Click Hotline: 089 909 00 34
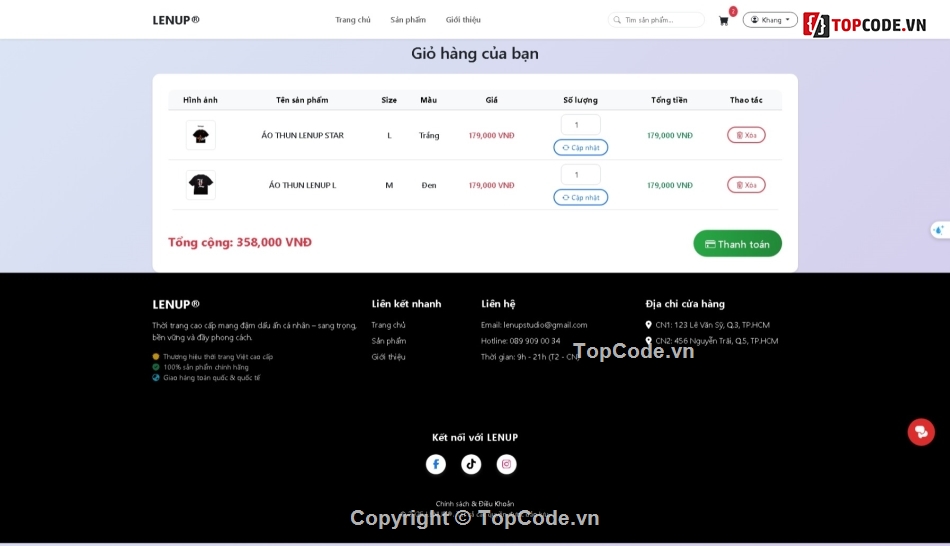950x546 pixels. coord(520,341)
